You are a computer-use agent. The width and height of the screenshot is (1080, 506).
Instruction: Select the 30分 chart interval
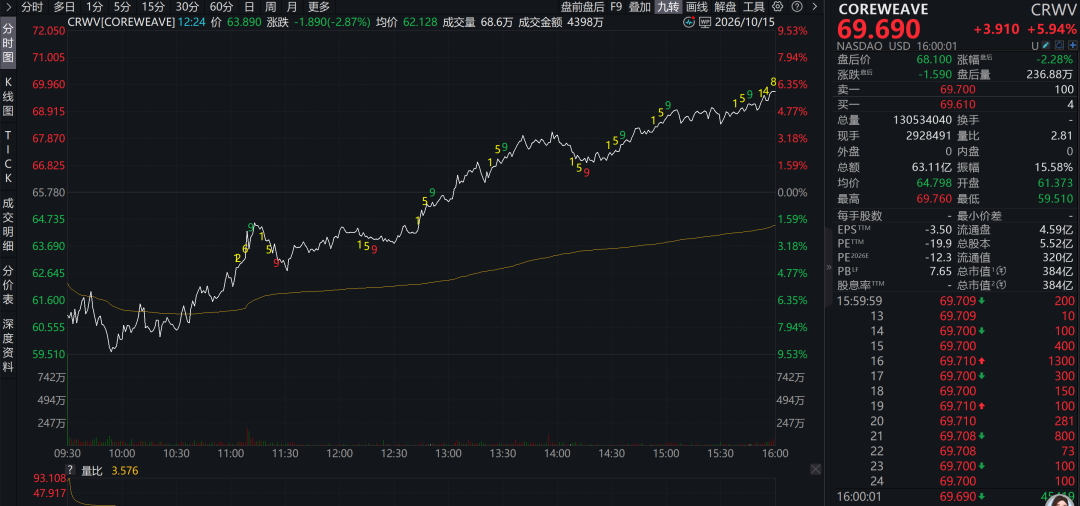click(x=187, y=7)
